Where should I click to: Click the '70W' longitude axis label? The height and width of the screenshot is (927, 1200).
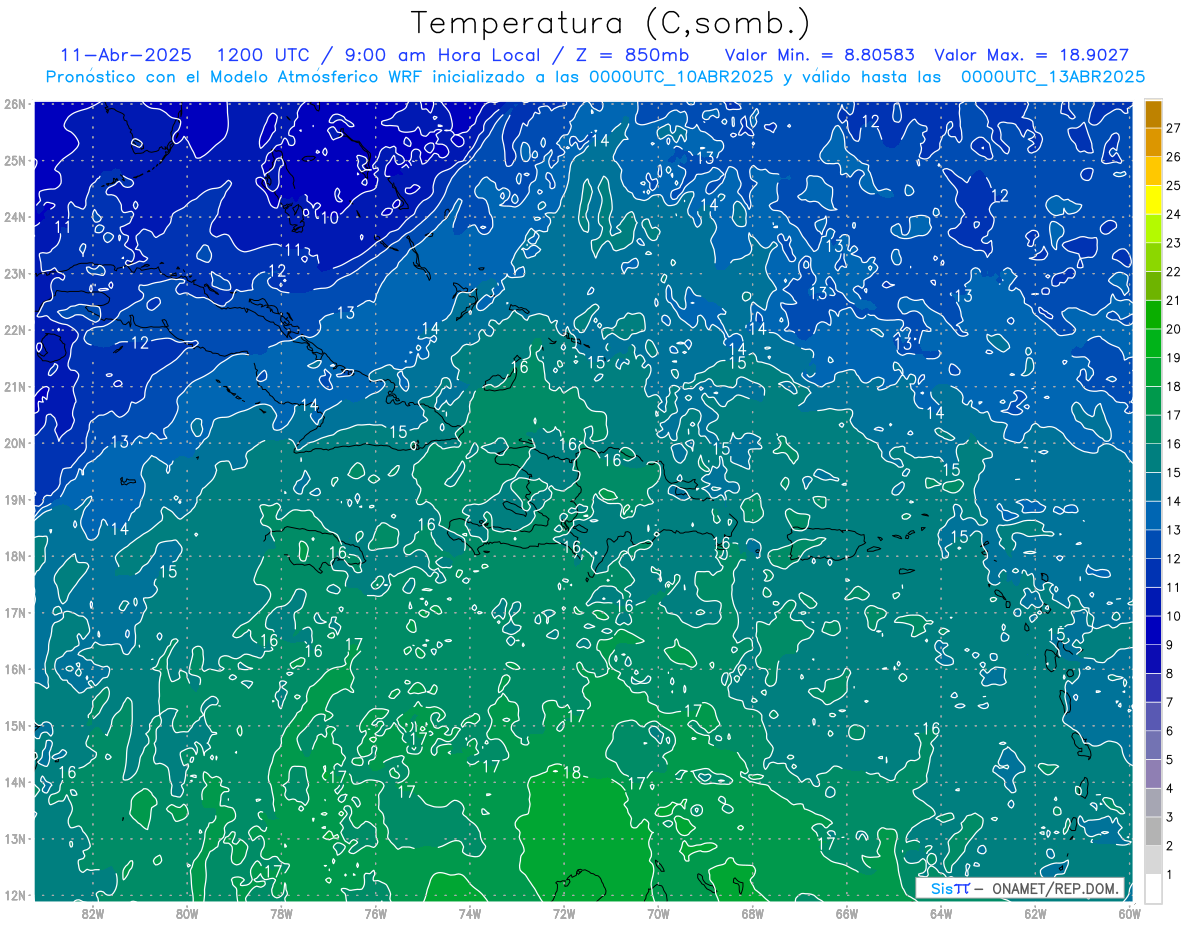658,912
